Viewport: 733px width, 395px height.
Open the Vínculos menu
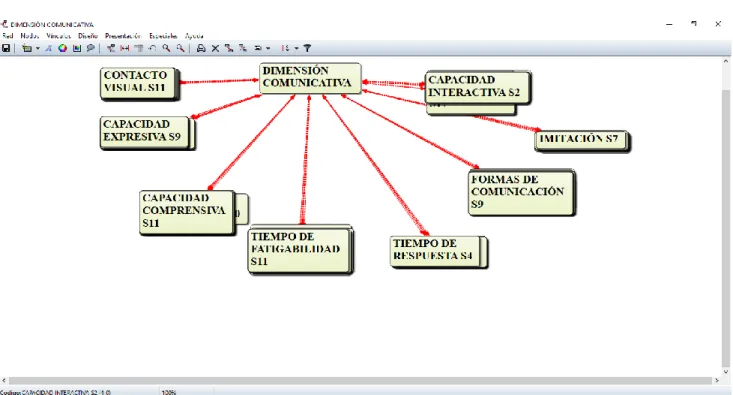coord(58,36)
